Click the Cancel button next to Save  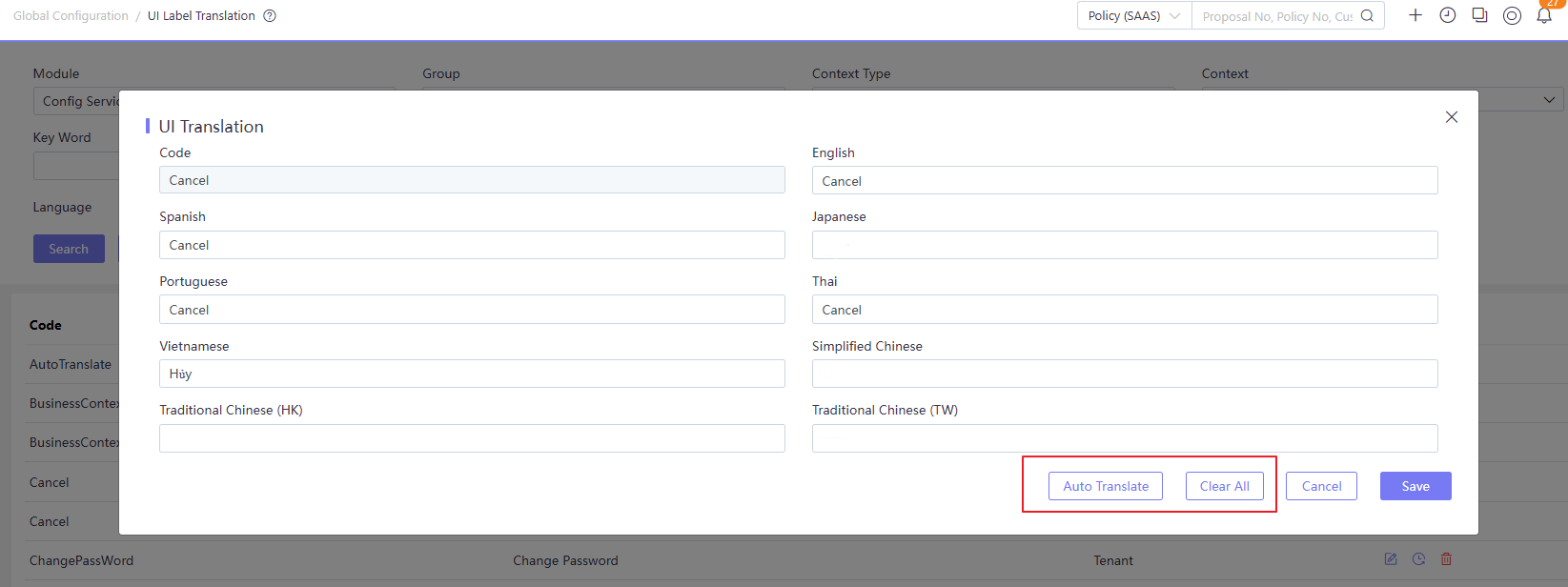click(x=1321, y=486)
